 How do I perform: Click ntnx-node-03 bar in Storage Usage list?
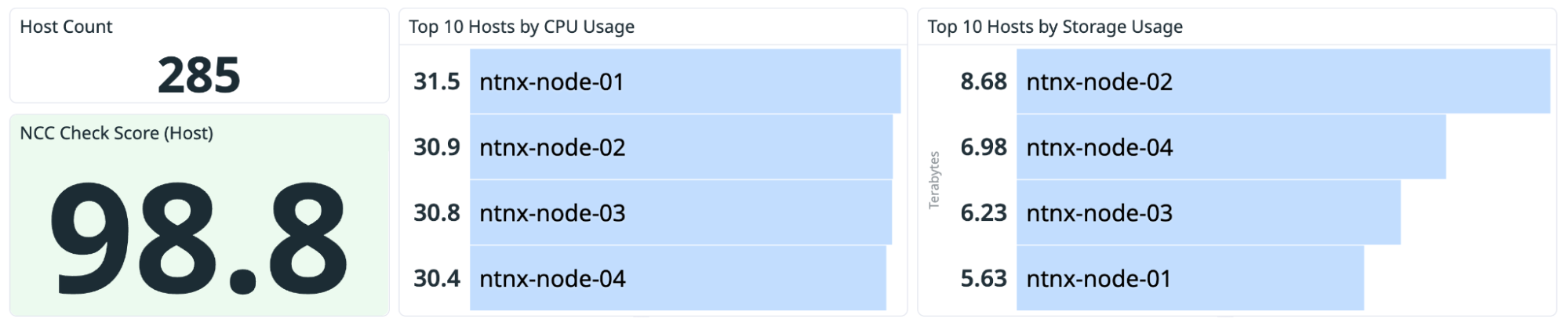point(1208,213)
